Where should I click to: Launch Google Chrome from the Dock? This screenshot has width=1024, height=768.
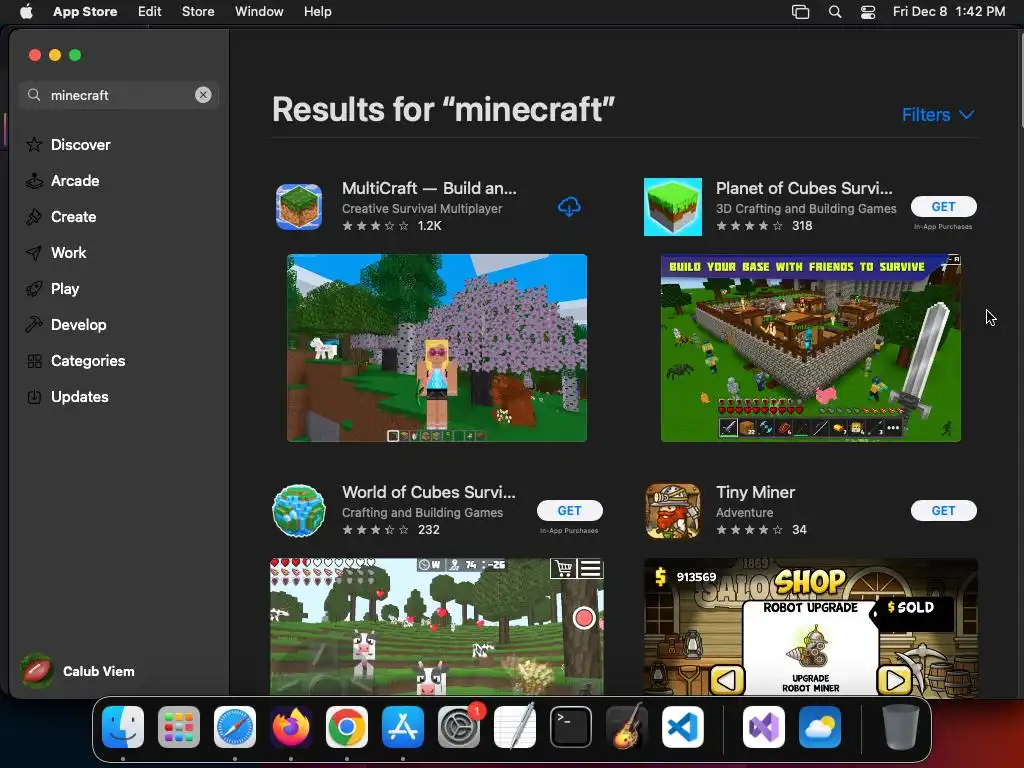point(347,727)
